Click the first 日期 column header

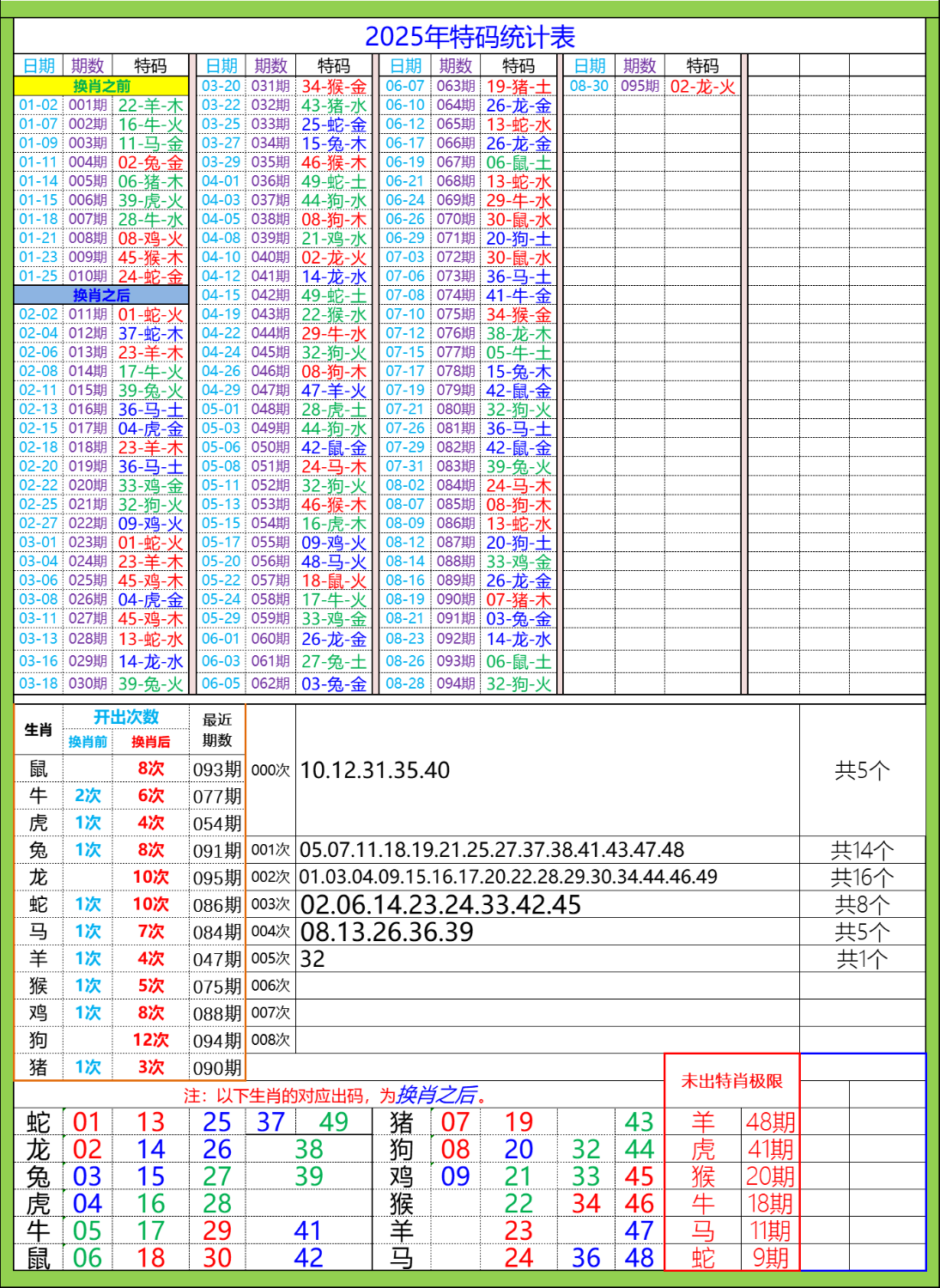click(38, 64)
